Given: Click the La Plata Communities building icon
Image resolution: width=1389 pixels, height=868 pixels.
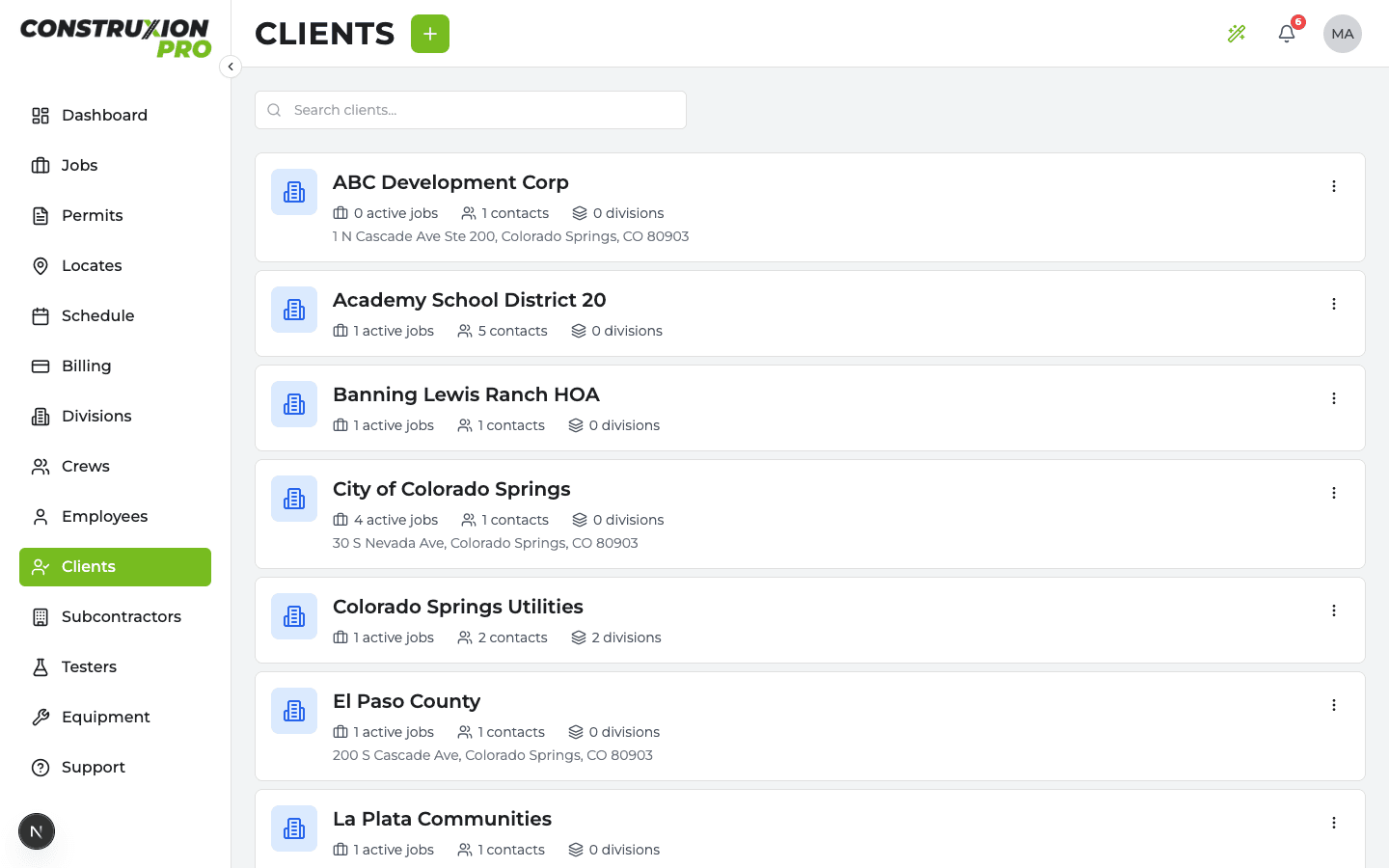Looking at the screenshot, I should pyautogui.click(x=294, y=828).
